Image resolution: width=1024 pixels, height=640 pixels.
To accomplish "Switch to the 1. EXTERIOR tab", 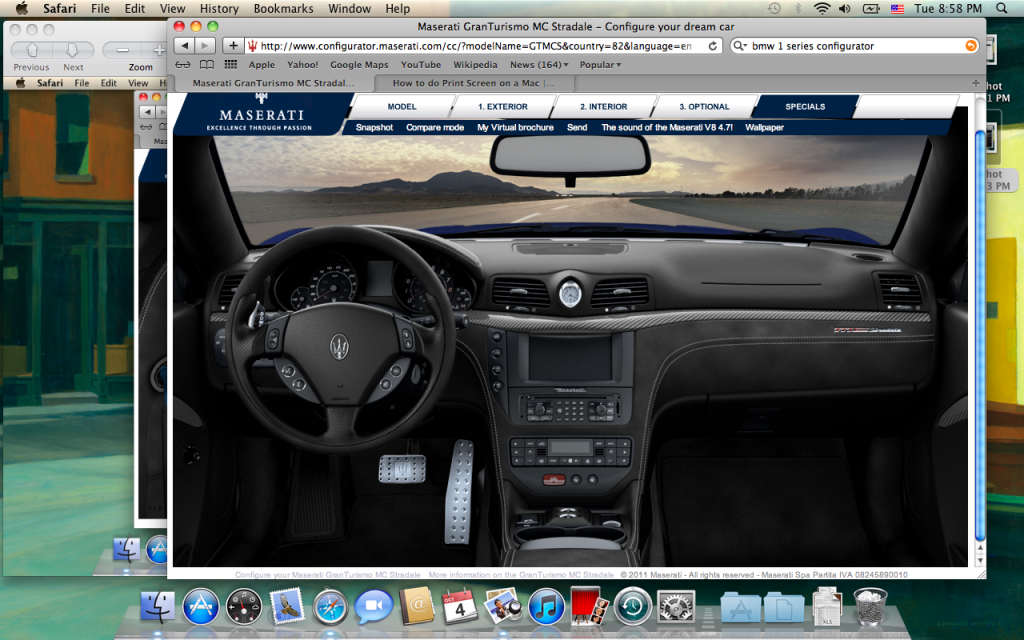I will pos(503,106).
